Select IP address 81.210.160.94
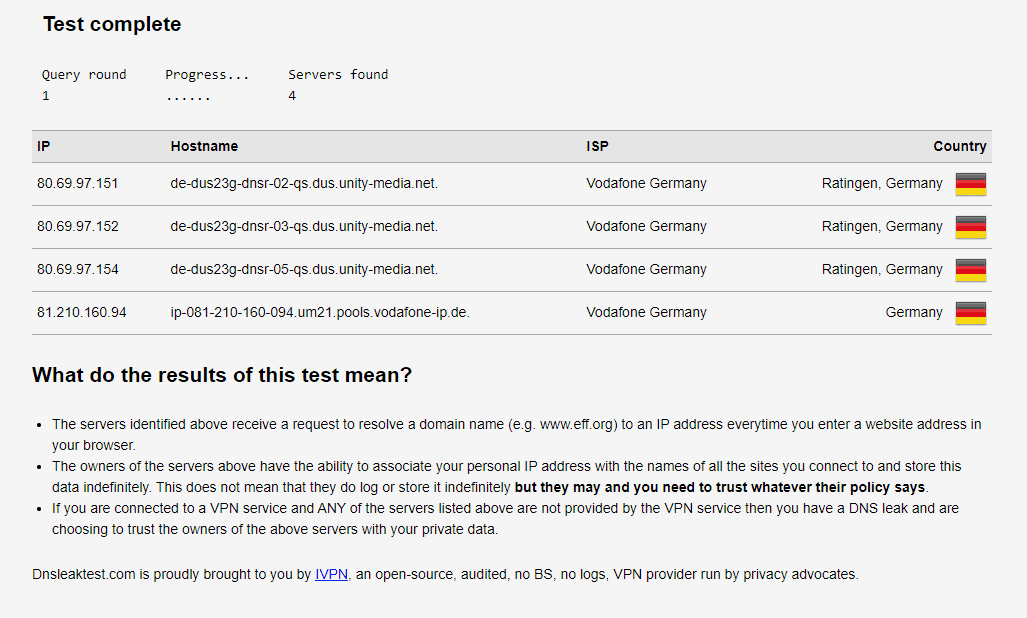This screenshot has width=1027, height=618. point(82,312)
